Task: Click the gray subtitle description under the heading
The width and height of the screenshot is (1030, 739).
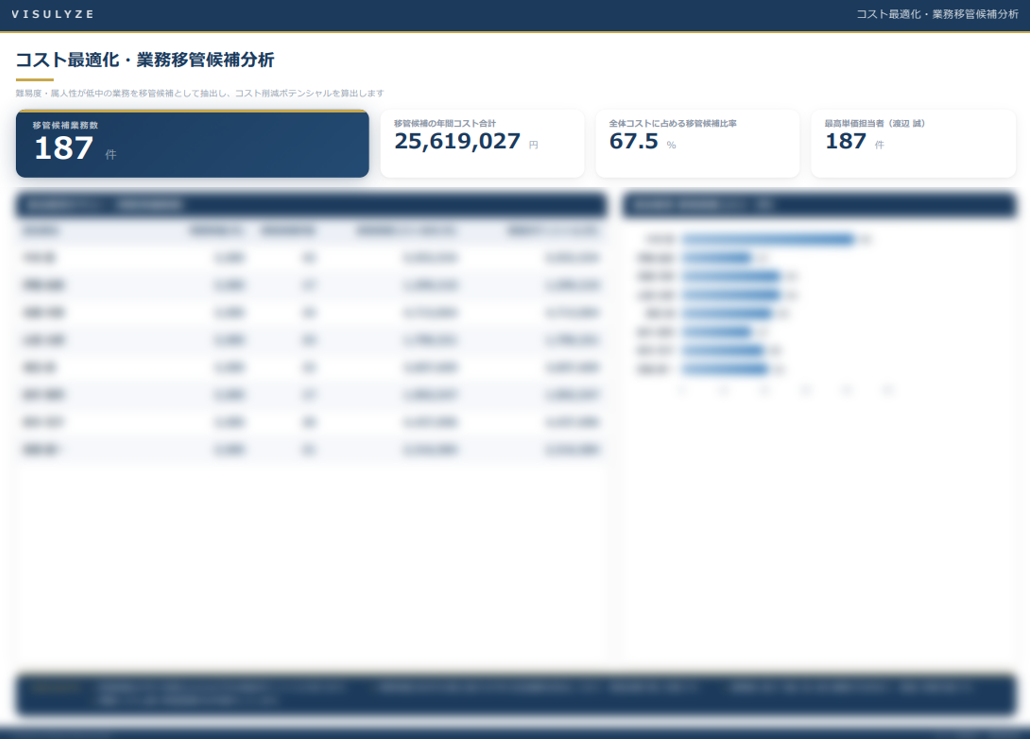Action: pyautogui.click(x=200, y=93)
